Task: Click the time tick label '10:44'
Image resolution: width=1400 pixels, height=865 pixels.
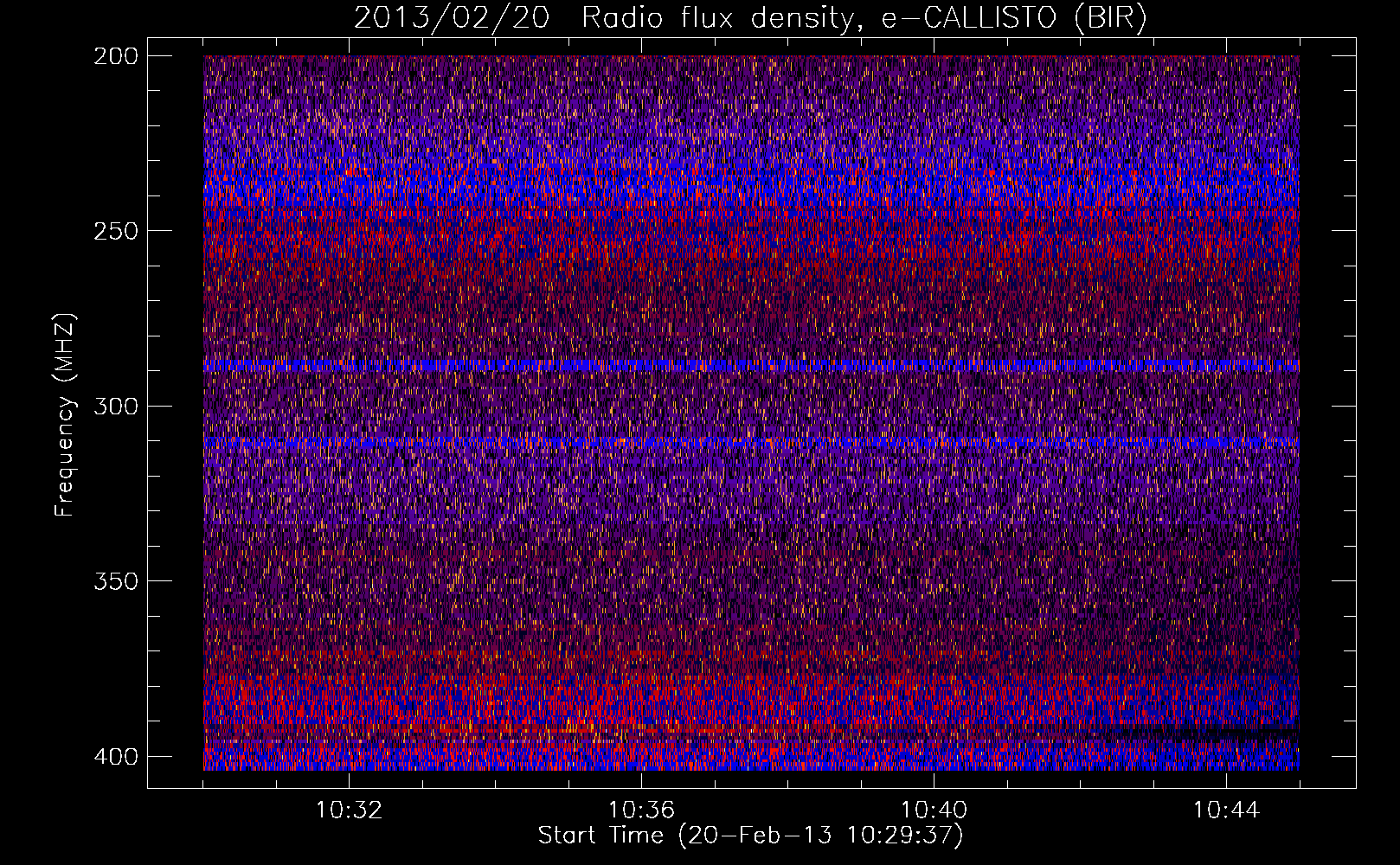Action: point(1226,811)
